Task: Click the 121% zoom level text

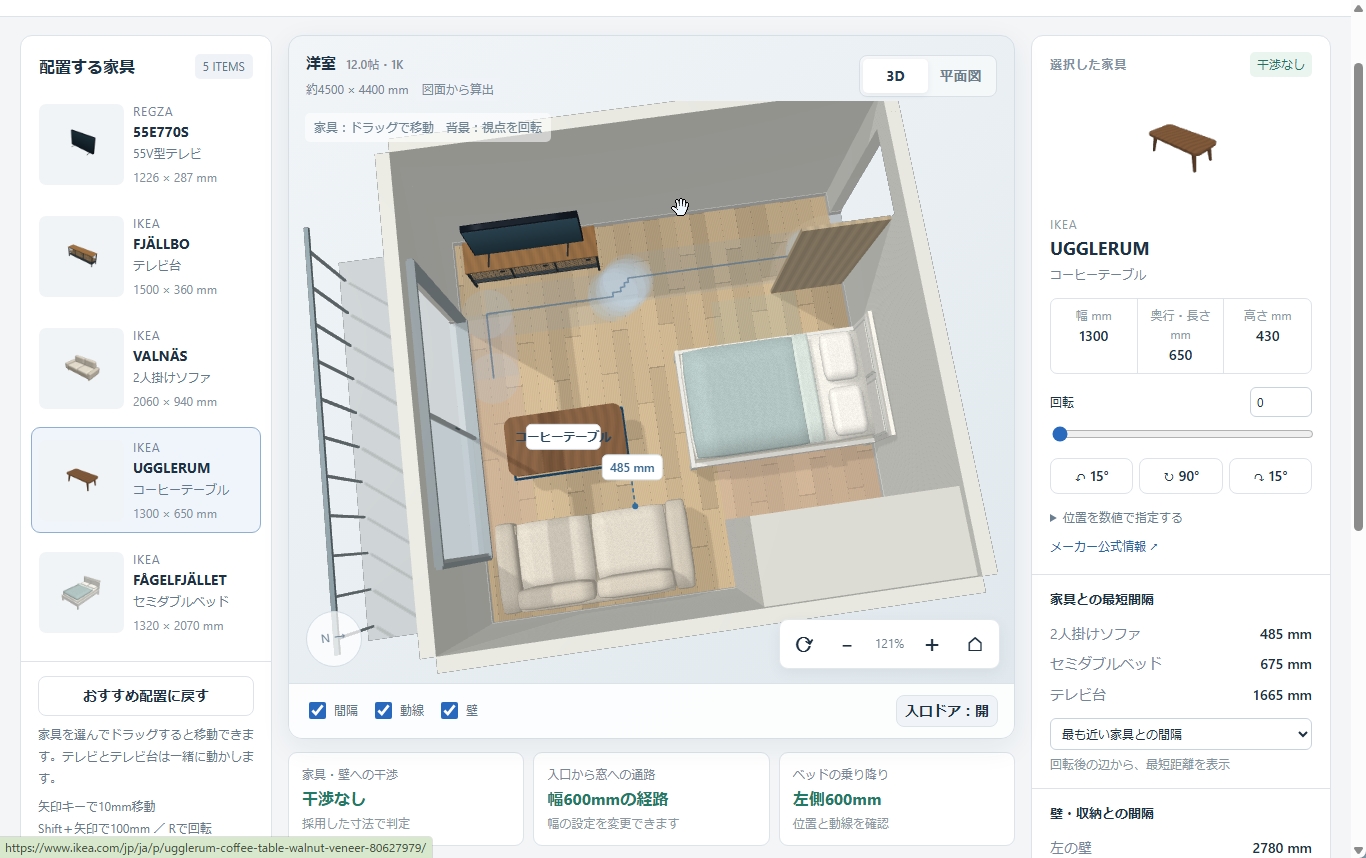Action: (x=889, y=644)
